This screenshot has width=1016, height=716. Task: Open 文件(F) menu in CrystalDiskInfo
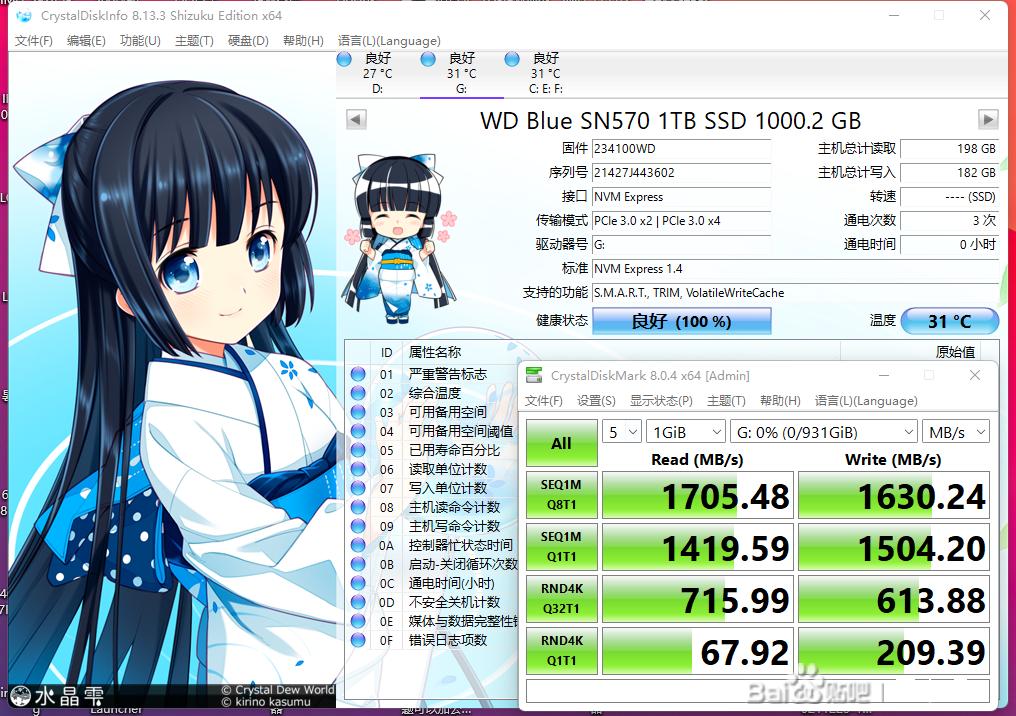[34, 41]
